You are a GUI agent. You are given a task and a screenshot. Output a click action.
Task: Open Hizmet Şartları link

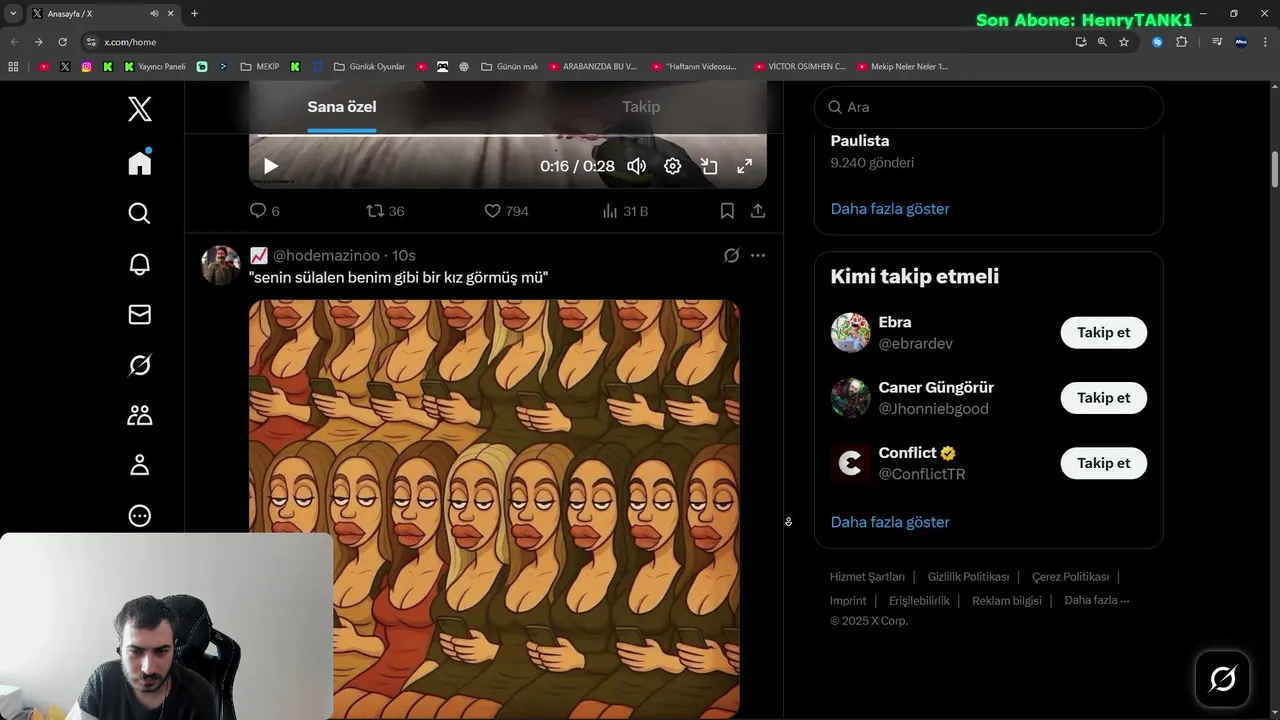867,577
